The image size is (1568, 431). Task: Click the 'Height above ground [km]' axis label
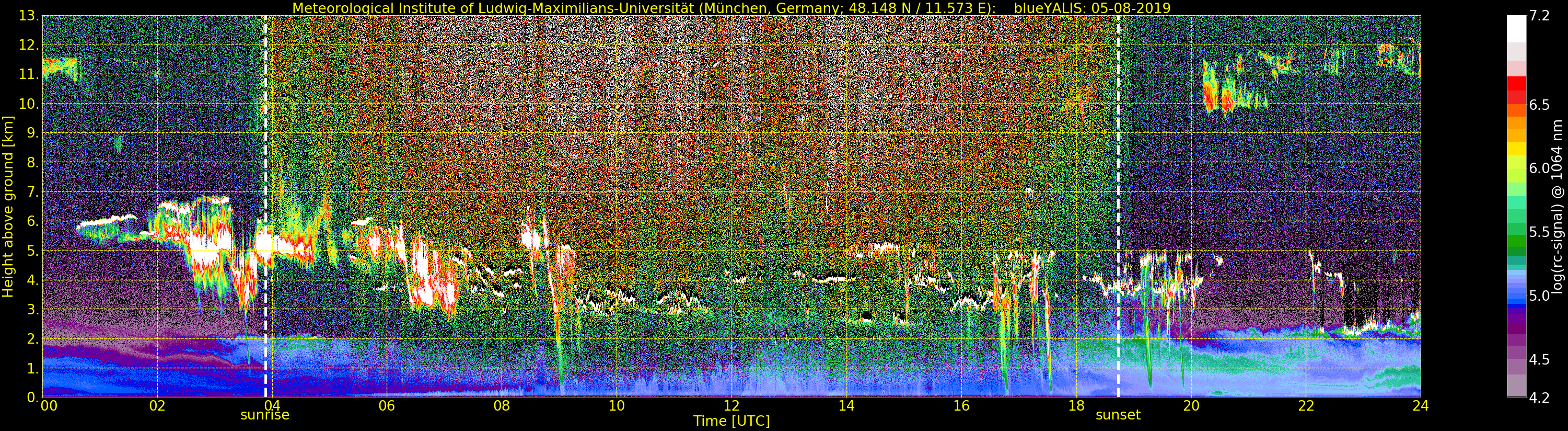coord(8,207)
